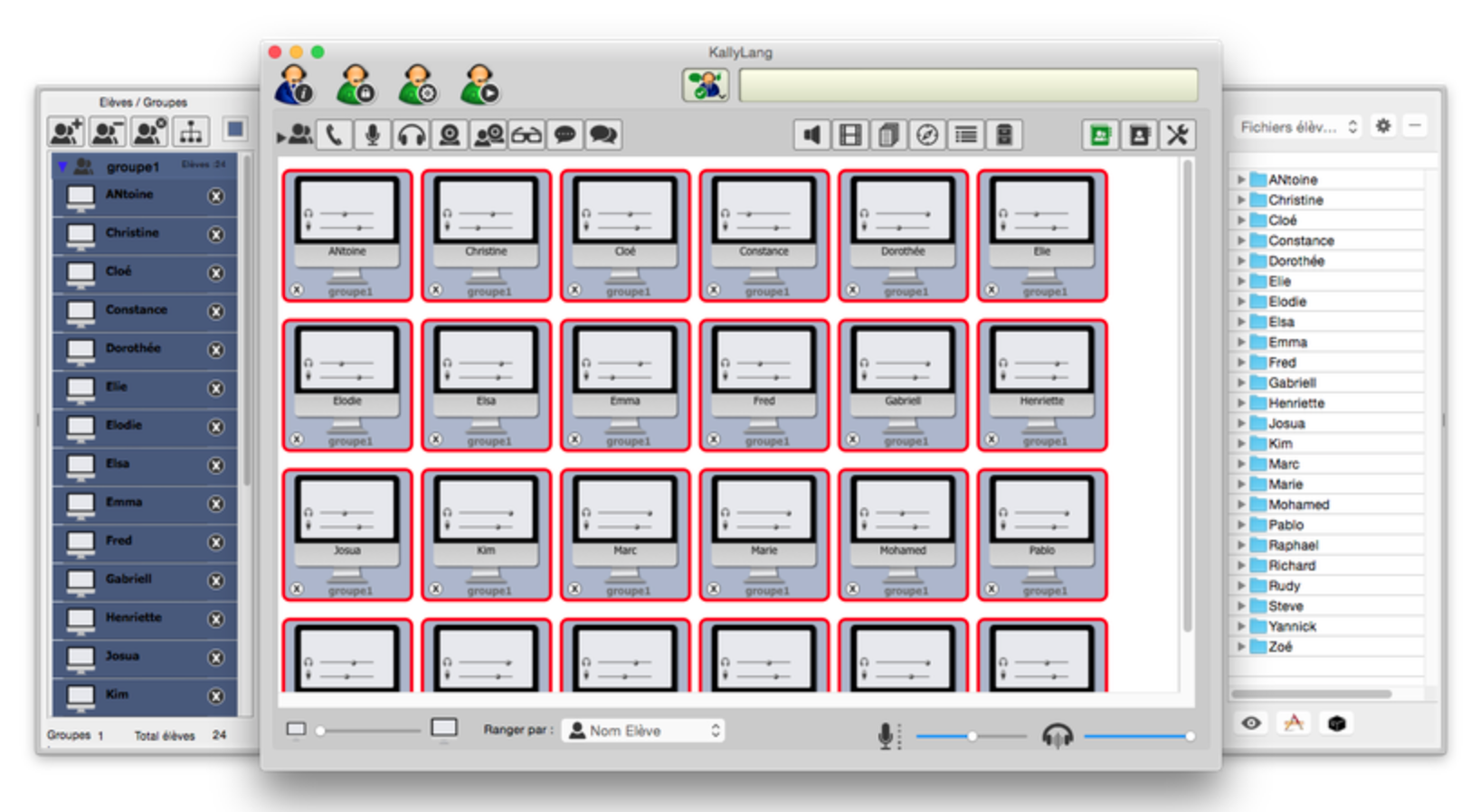Remove Christine using her X button in list
Image resolution: width=1480 pixels, height=812 pixels.
tap(216, 234)
